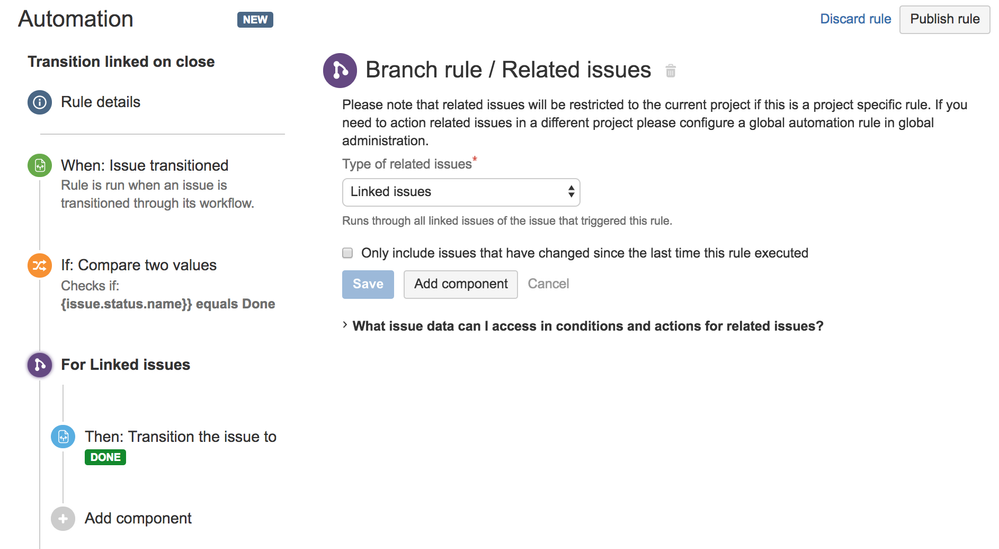
Task: Delete the branch rule via the trash icon
Action: click(x=670, y=71)
